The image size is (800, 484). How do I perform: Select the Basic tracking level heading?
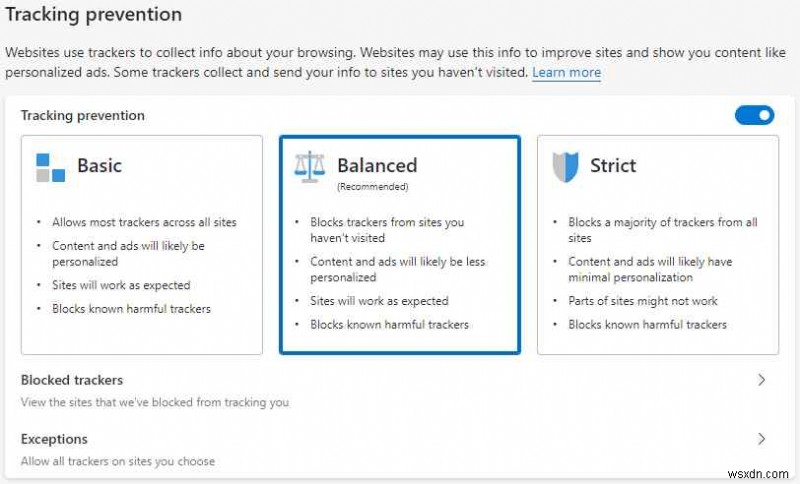coord(99,166)
